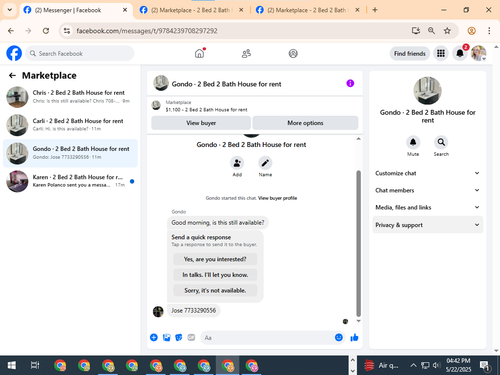Bookmark this page with star icon
The height and width of the screenshot is (375, 500).
[x=447, y=31]
